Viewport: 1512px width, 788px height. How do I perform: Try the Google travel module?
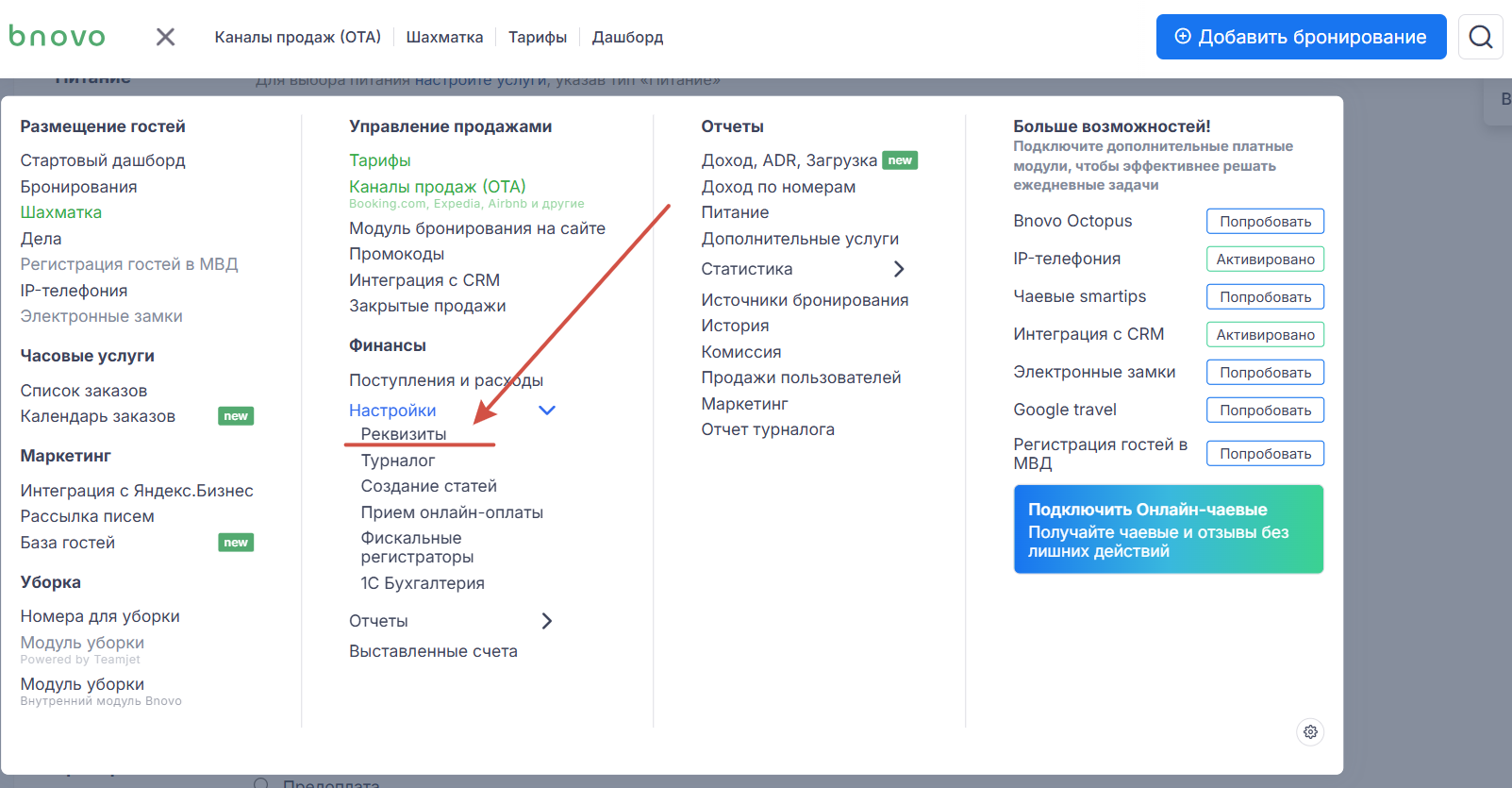(1265, 411)
